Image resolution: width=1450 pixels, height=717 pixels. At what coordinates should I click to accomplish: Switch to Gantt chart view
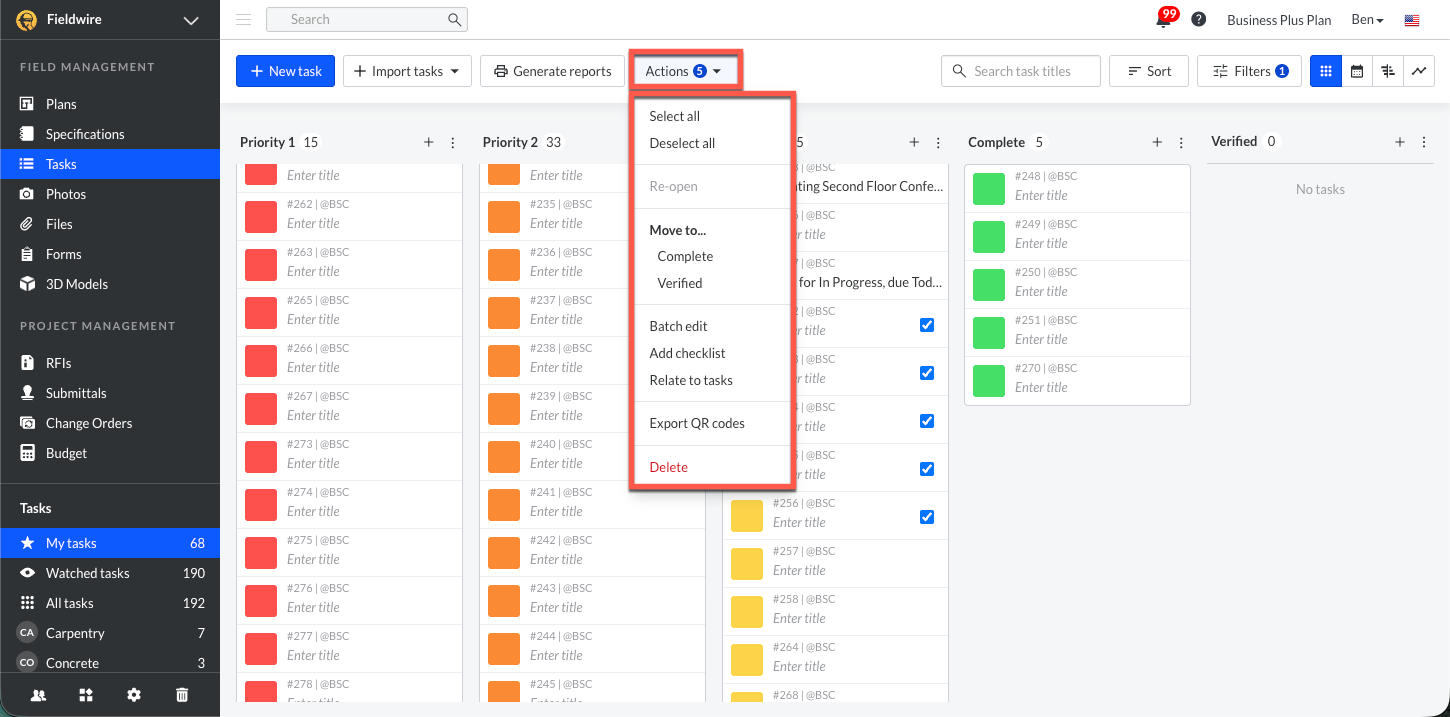point(1388,71)
